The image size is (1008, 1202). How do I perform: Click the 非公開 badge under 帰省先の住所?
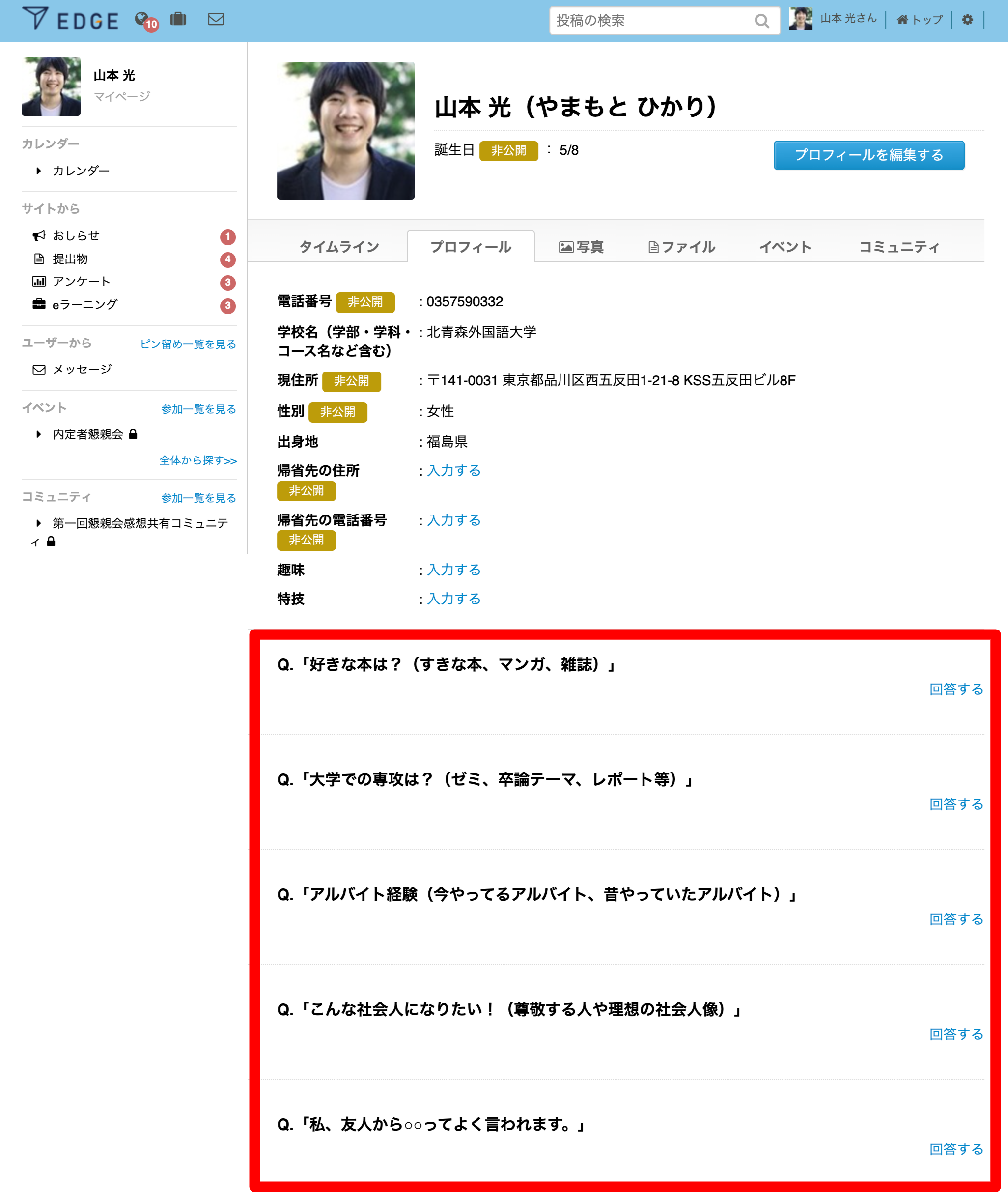coord(306,490)
